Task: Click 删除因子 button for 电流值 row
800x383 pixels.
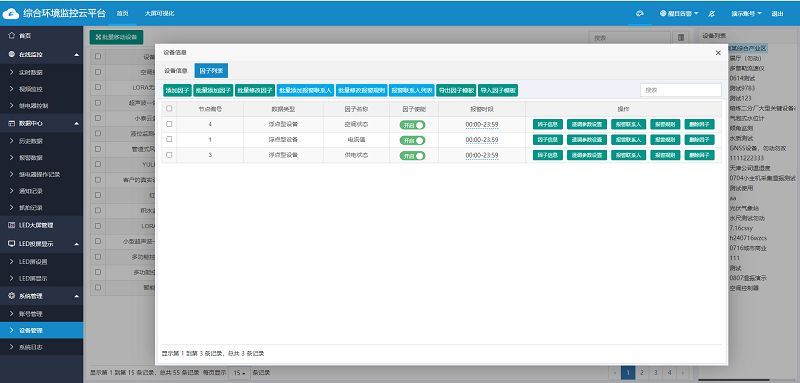Action: click(699, 140)
